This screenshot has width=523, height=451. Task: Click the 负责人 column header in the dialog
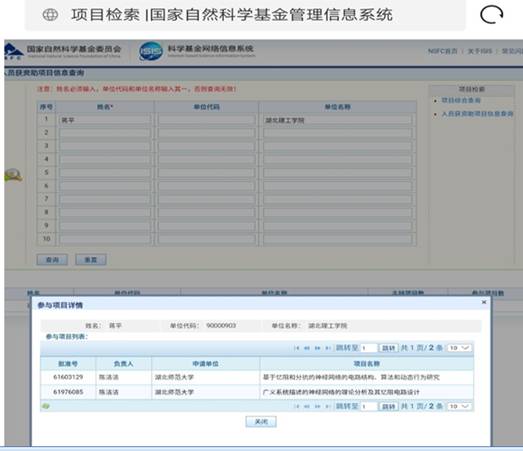(123, 364)
